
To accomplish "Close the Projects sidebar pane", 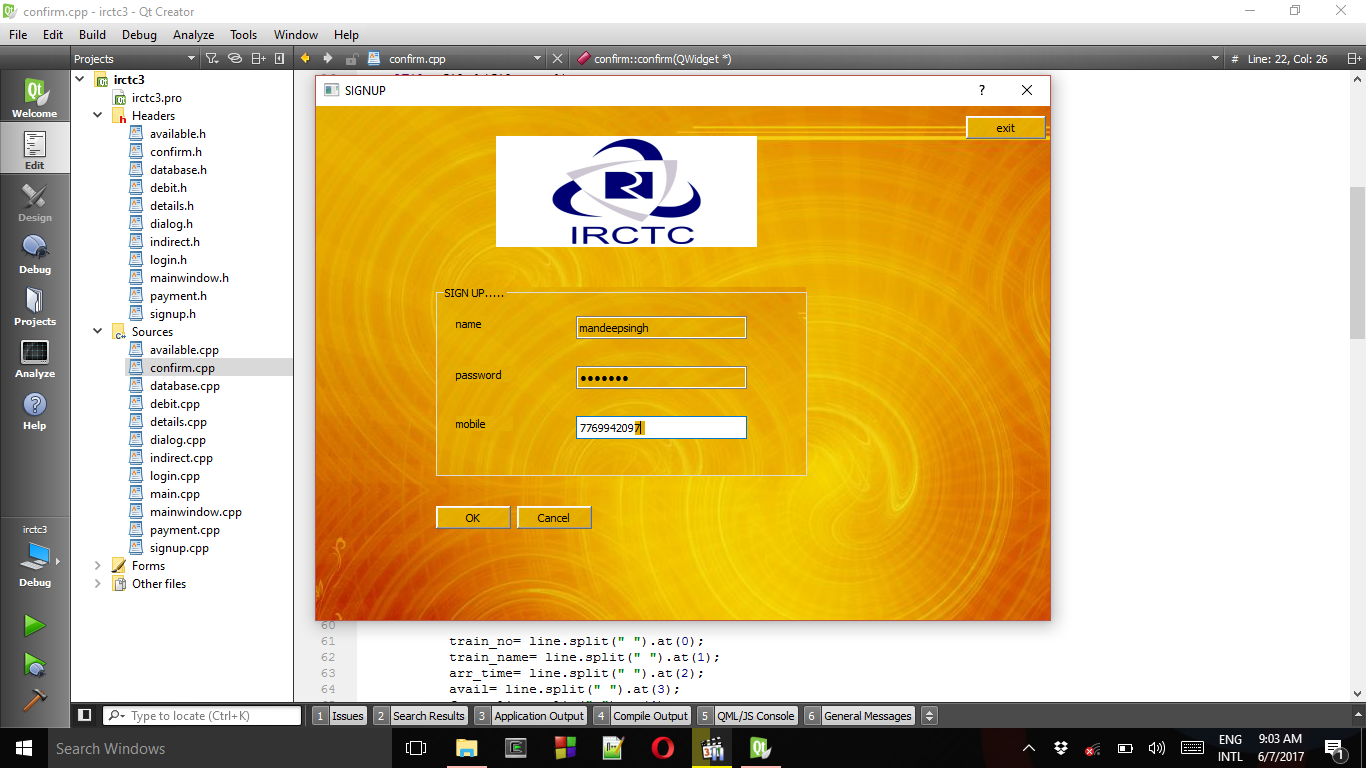I will pyautogui.click(x=280, y=59).
